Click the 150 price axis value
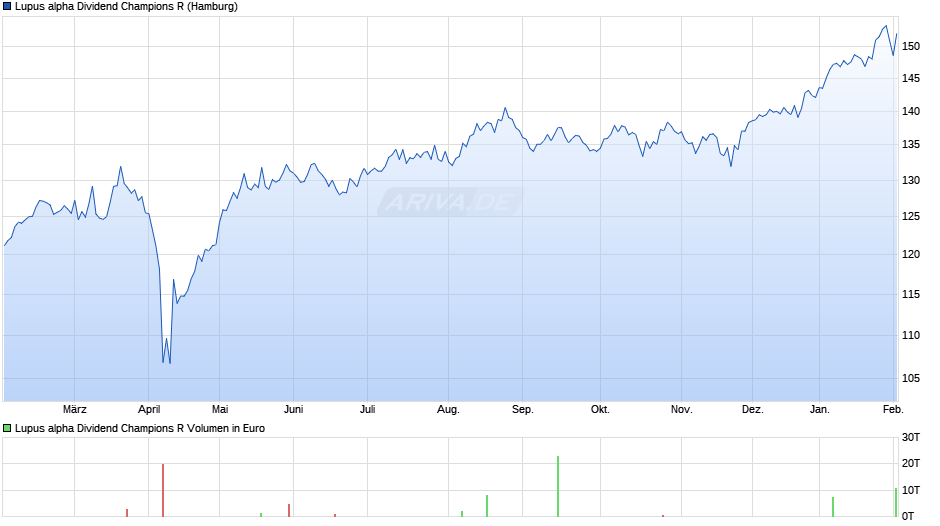Screen dimensions: 940x526 (x=911, y=46)
